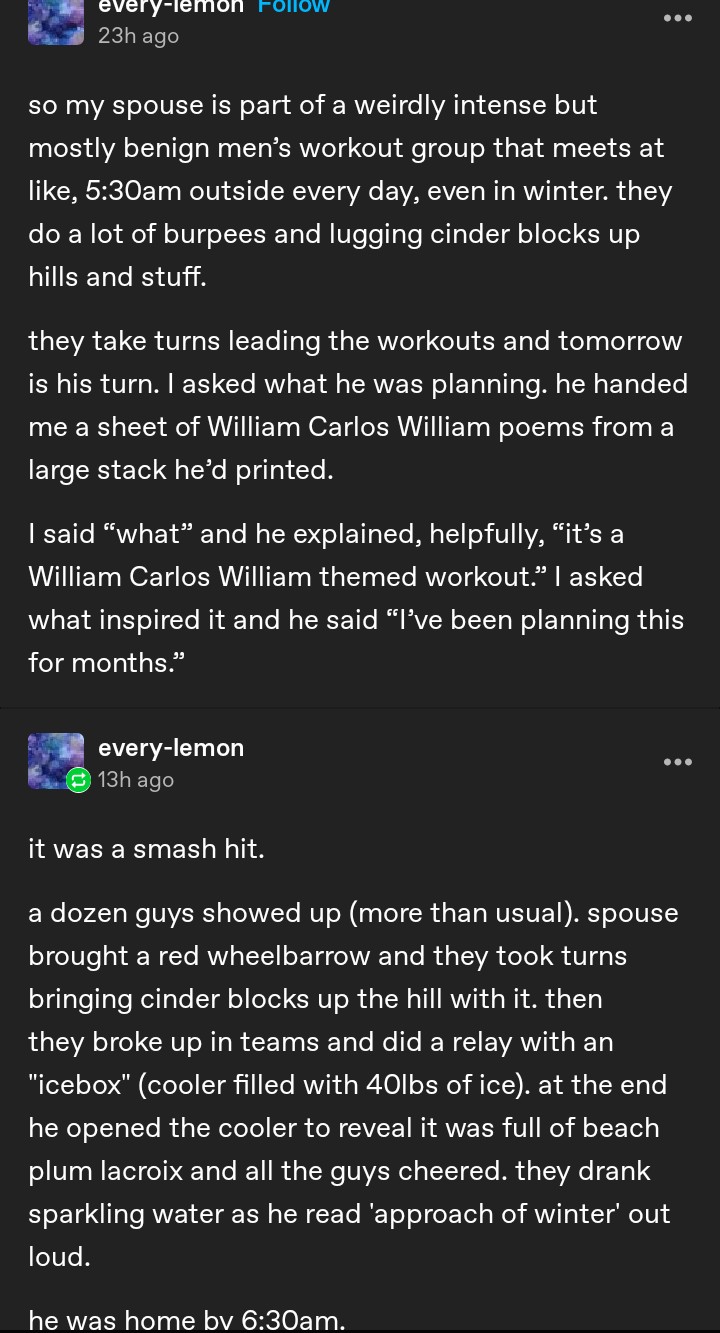The width and height of the screenshot is (720, 1333).
Task: Click the reblogged post's header area
Action: coord(360,761)
